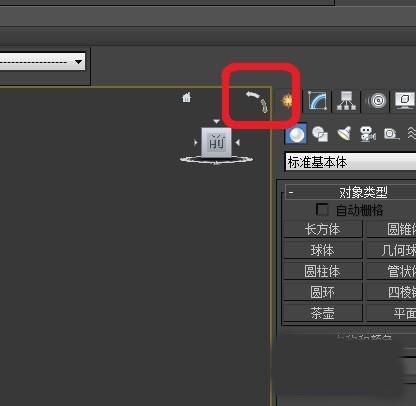Switch to the Modify panel tab
419x406 pixels.
(317, 101)
